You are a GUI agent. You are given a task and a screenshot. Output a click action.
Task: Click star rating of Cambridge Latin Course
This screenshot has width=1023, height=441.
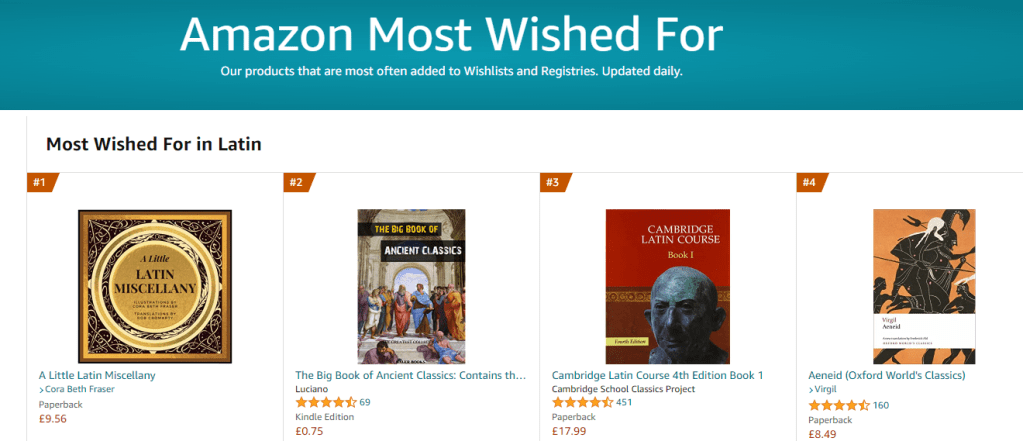point(582,402)
